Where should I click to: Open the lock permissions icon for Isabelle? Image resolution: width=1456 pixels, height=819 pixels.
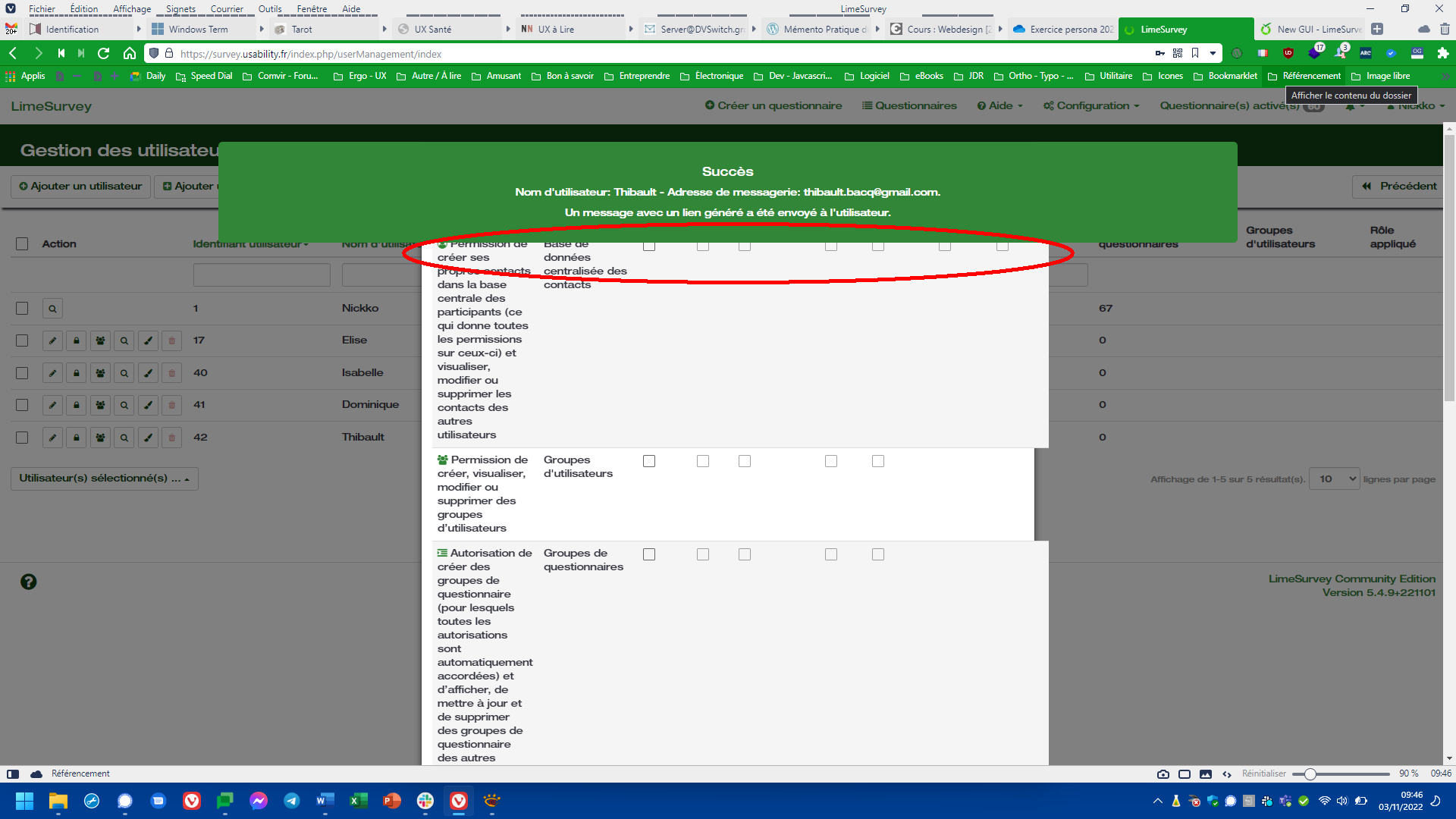pyautogui.click(x=77, y=373)
